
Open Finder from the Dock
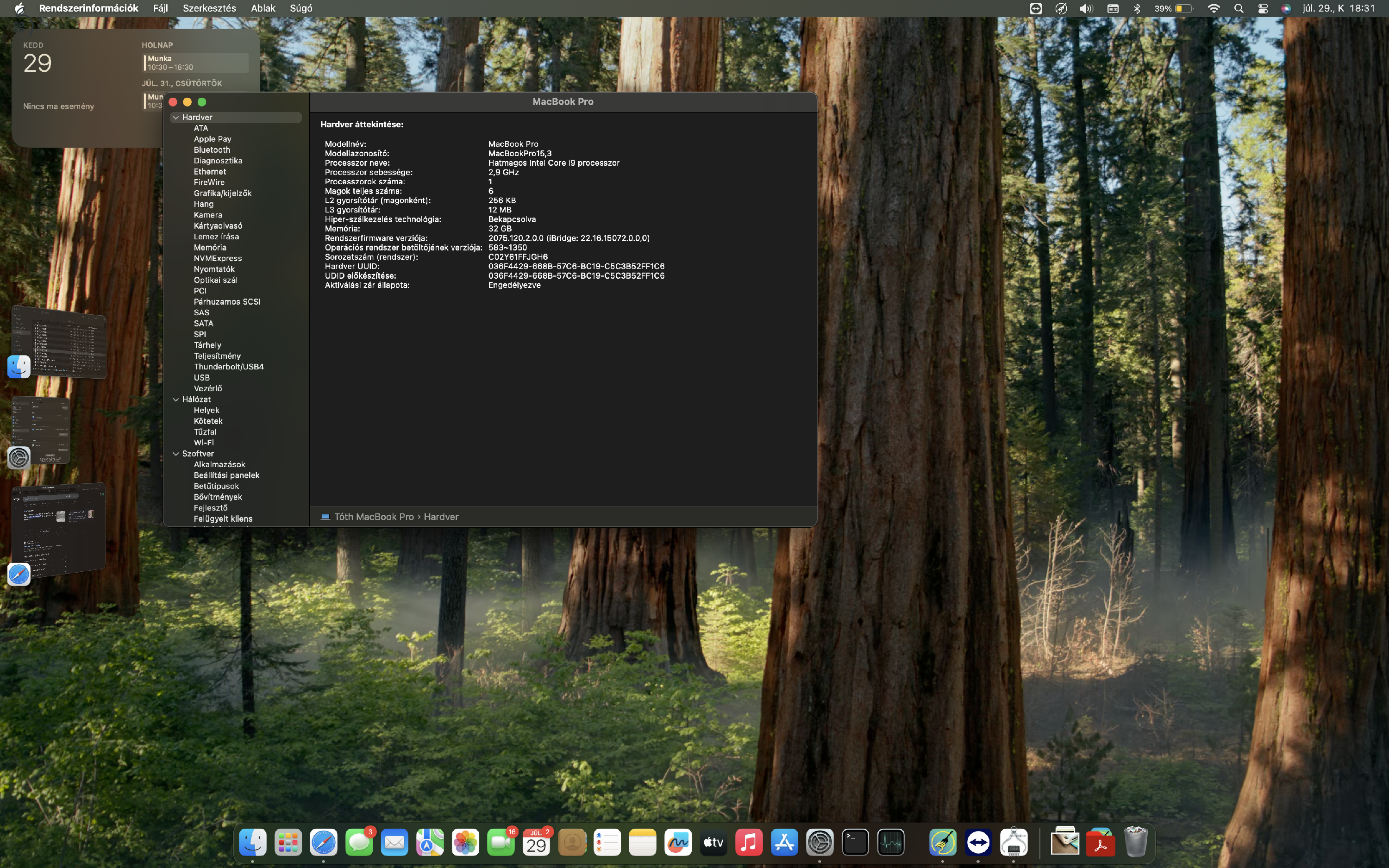coord(252,842)
